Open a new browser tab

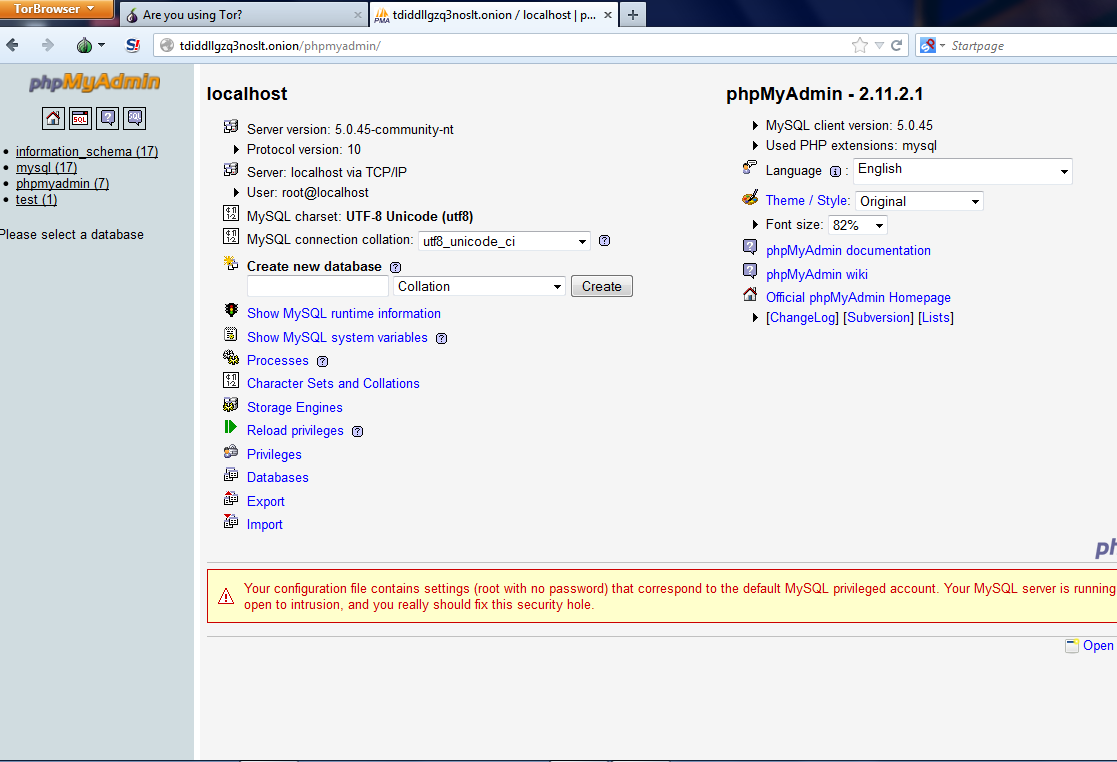(x=633, y=14)
